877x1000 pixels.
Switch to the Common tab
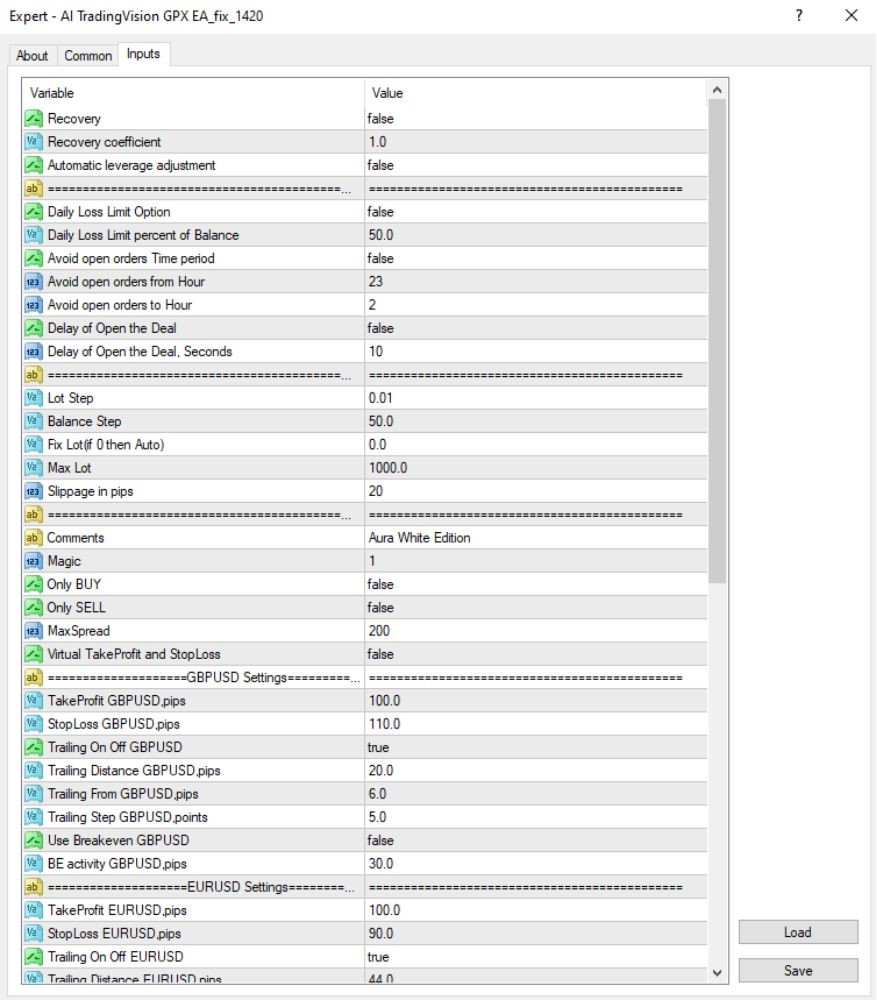coord(88,55)
